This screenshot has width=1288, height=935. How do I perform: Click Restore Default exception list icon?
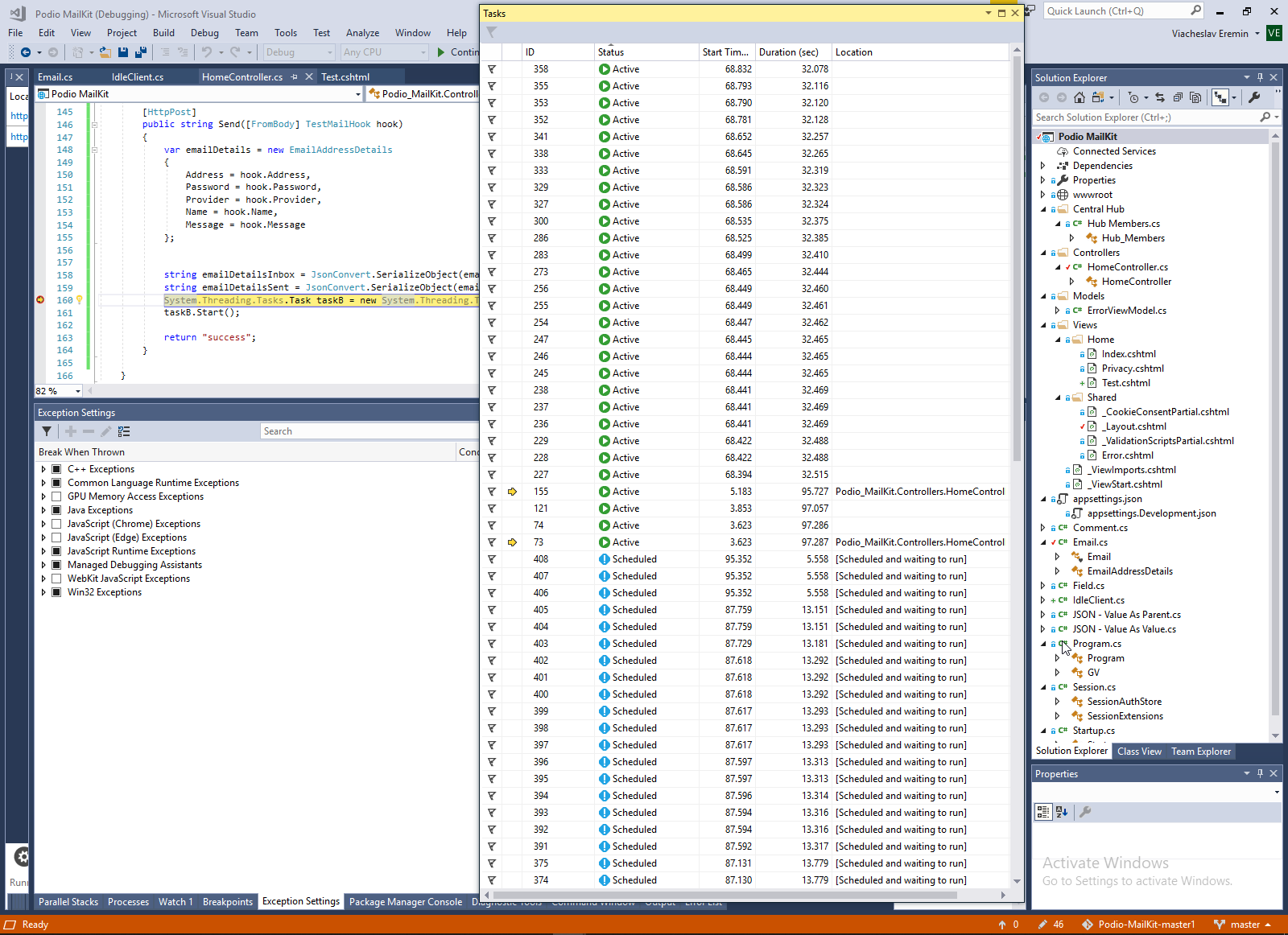124,431
